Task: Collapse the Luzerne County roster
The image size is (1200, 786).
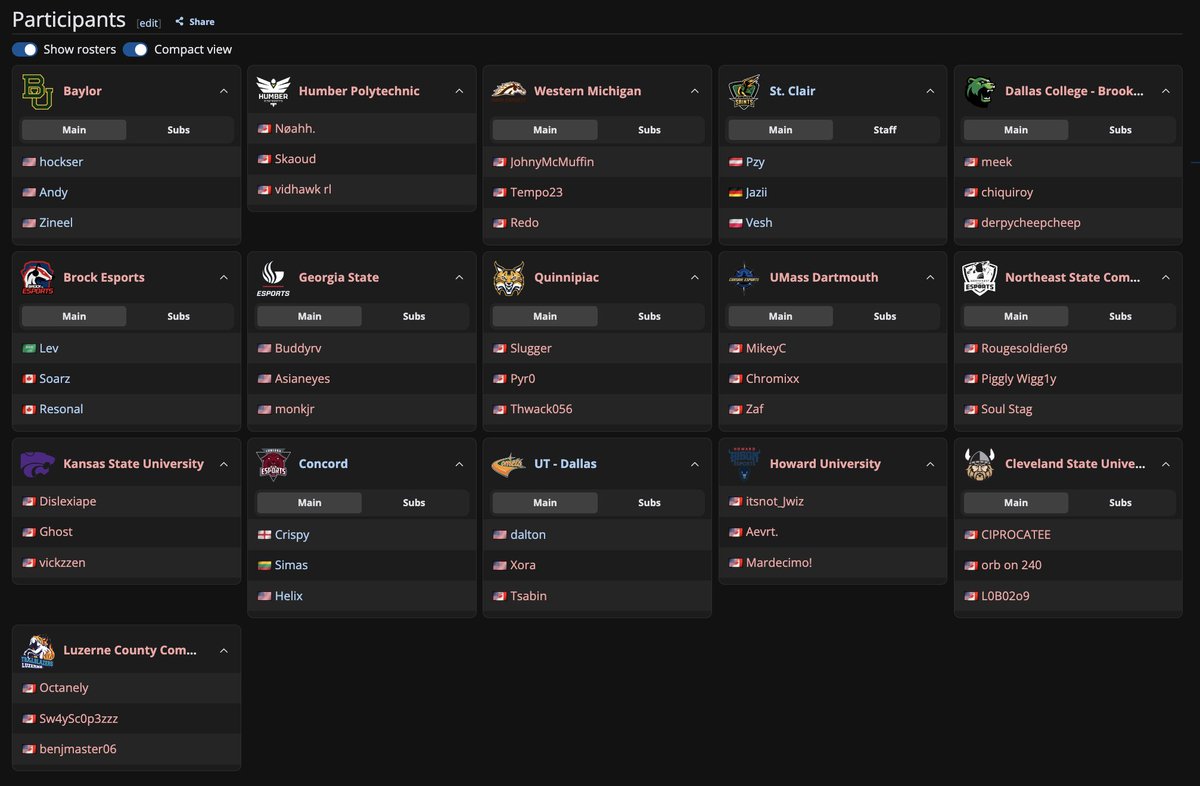Action: (224, 650)
